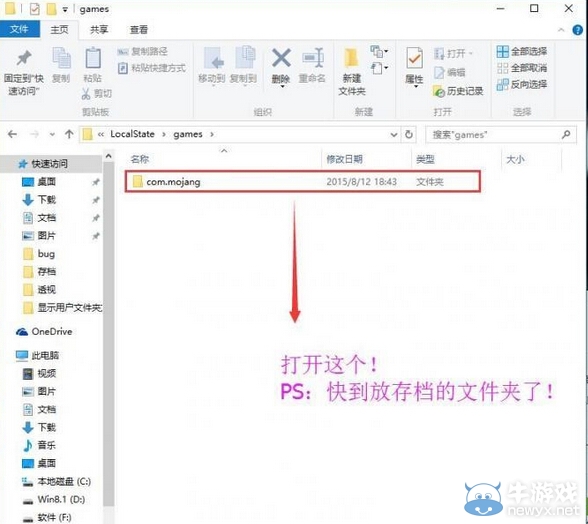Expand chevron after games in path

click(x=212, y=134)
